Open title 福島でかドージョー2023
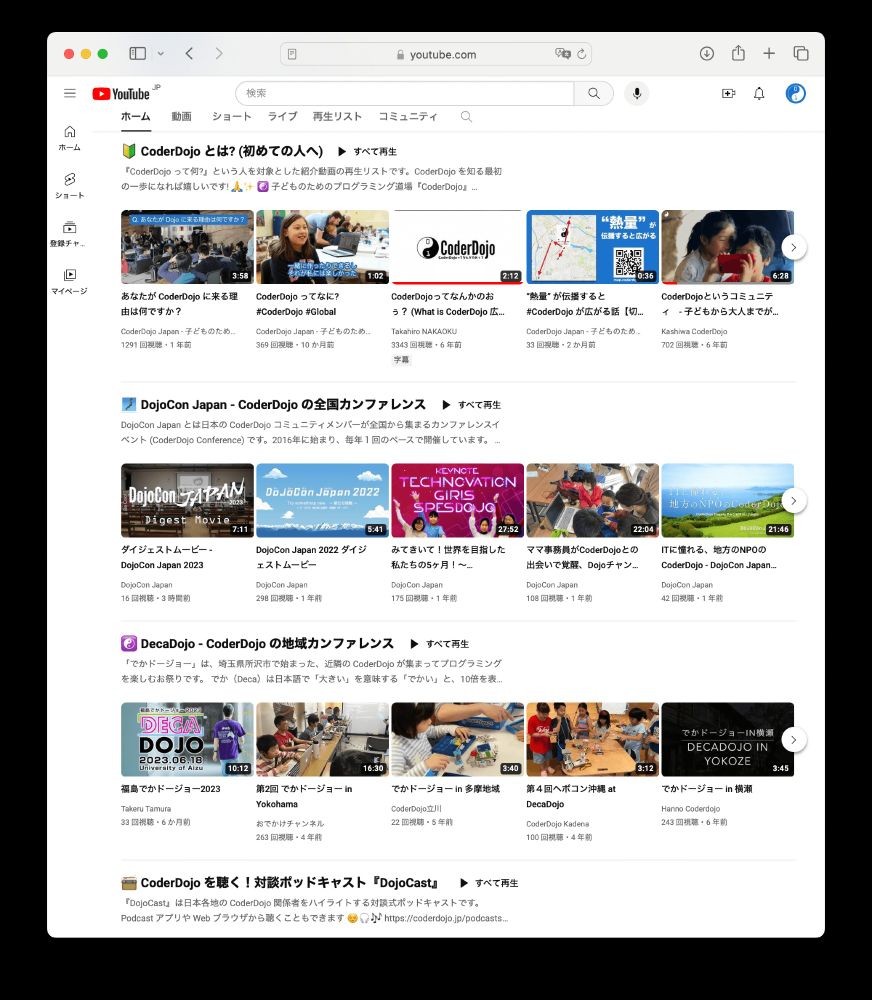872x1000 pixels. point(170,789)
